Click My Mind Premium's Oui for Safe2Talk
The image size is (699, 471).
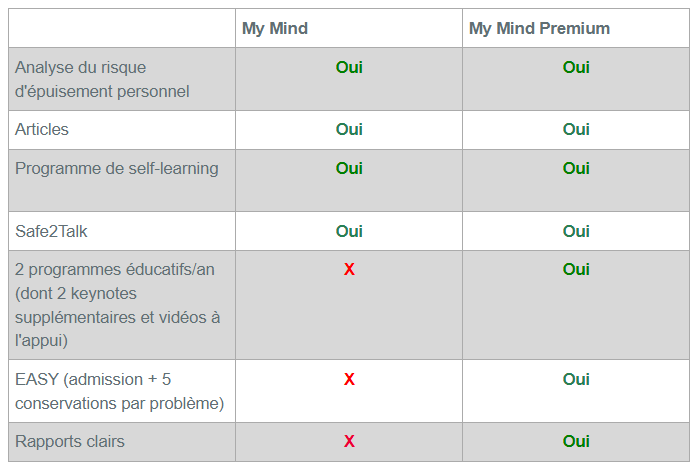pos(576,231)
